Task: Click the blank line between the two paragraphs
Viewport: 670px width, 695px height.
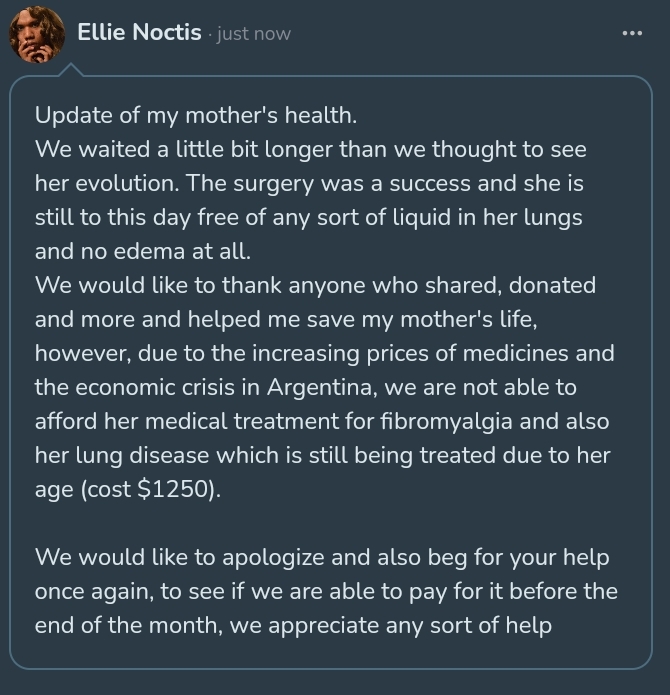Action: coord(330,523)
